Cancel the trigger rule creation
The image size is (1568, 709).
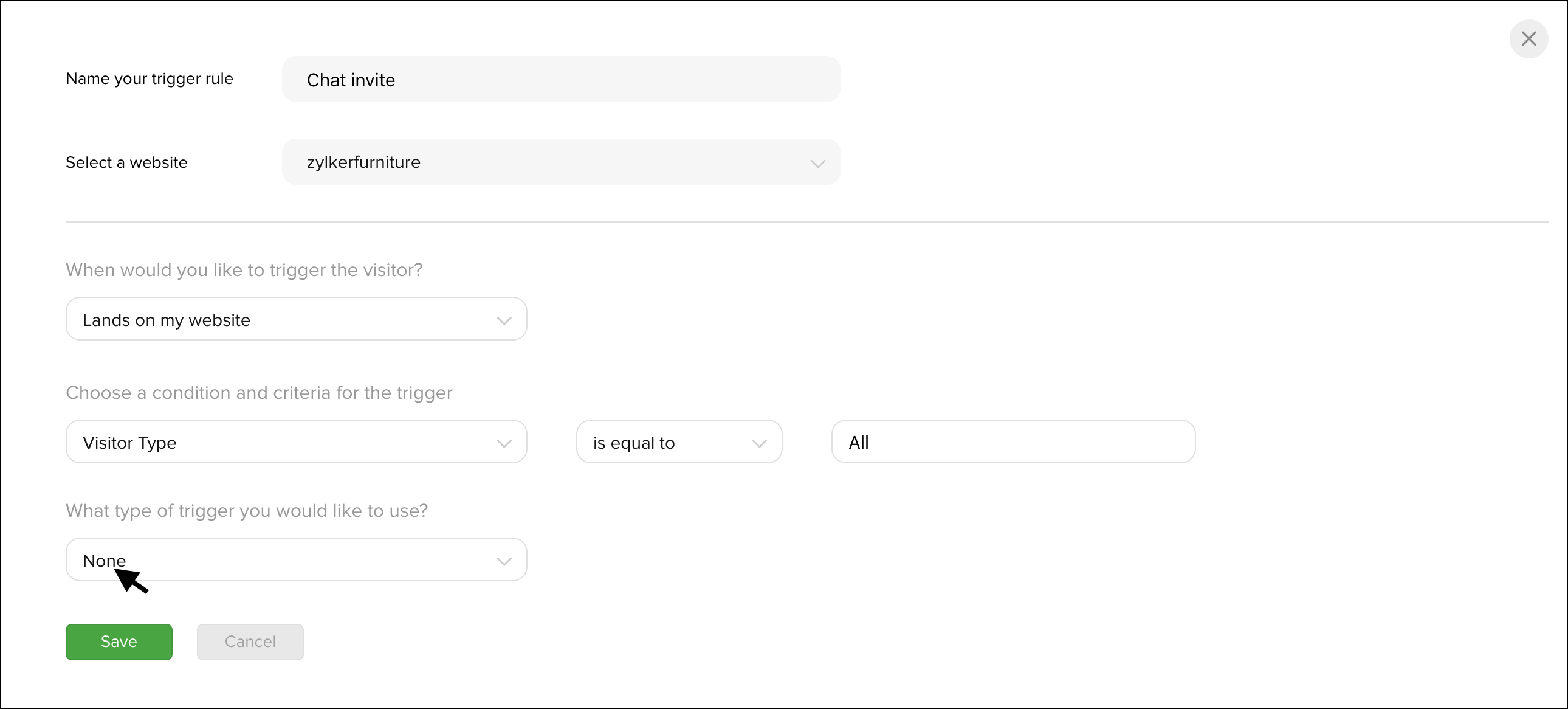[x=250, y=642]
